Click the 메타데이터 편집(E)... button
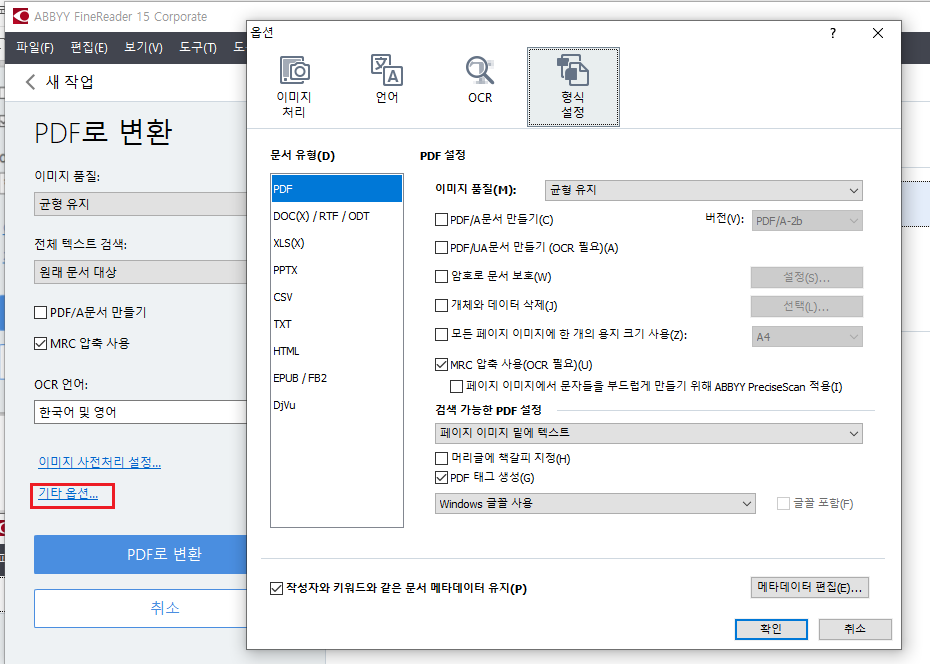The width and height of the screenshot is (930, 664). point(810,588)
